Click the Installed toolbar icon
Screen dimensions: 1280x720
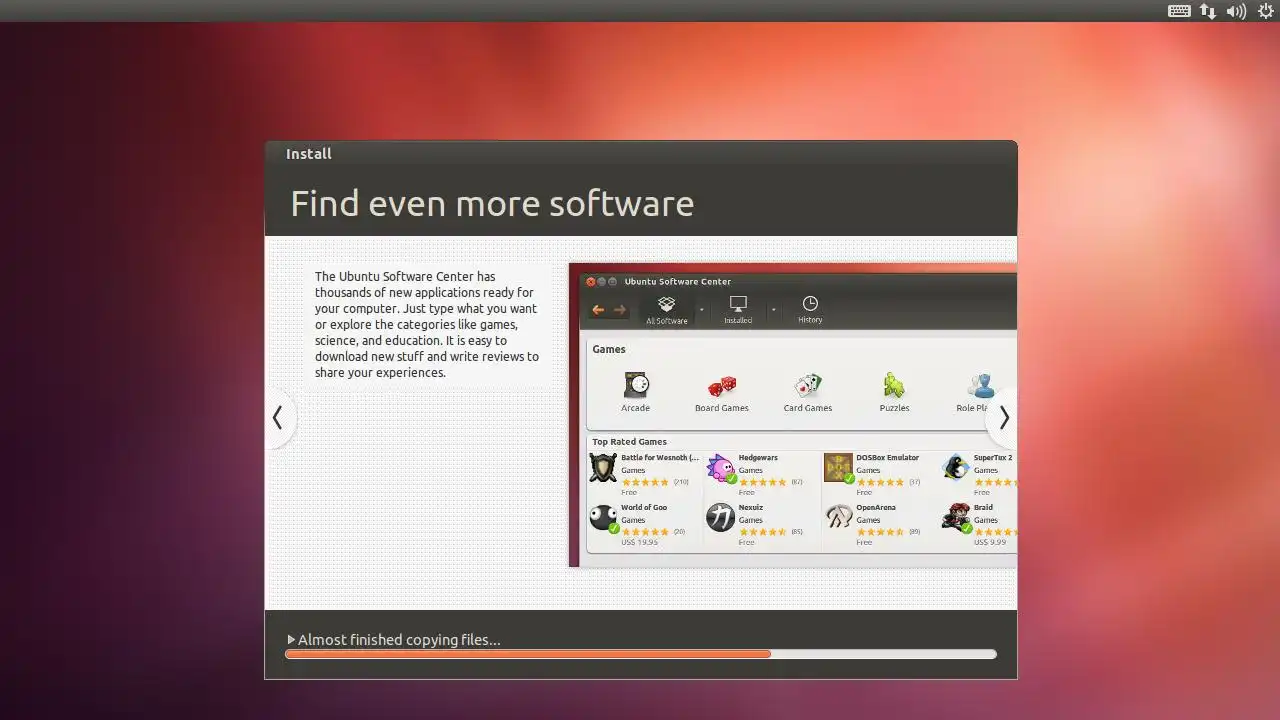738,309
